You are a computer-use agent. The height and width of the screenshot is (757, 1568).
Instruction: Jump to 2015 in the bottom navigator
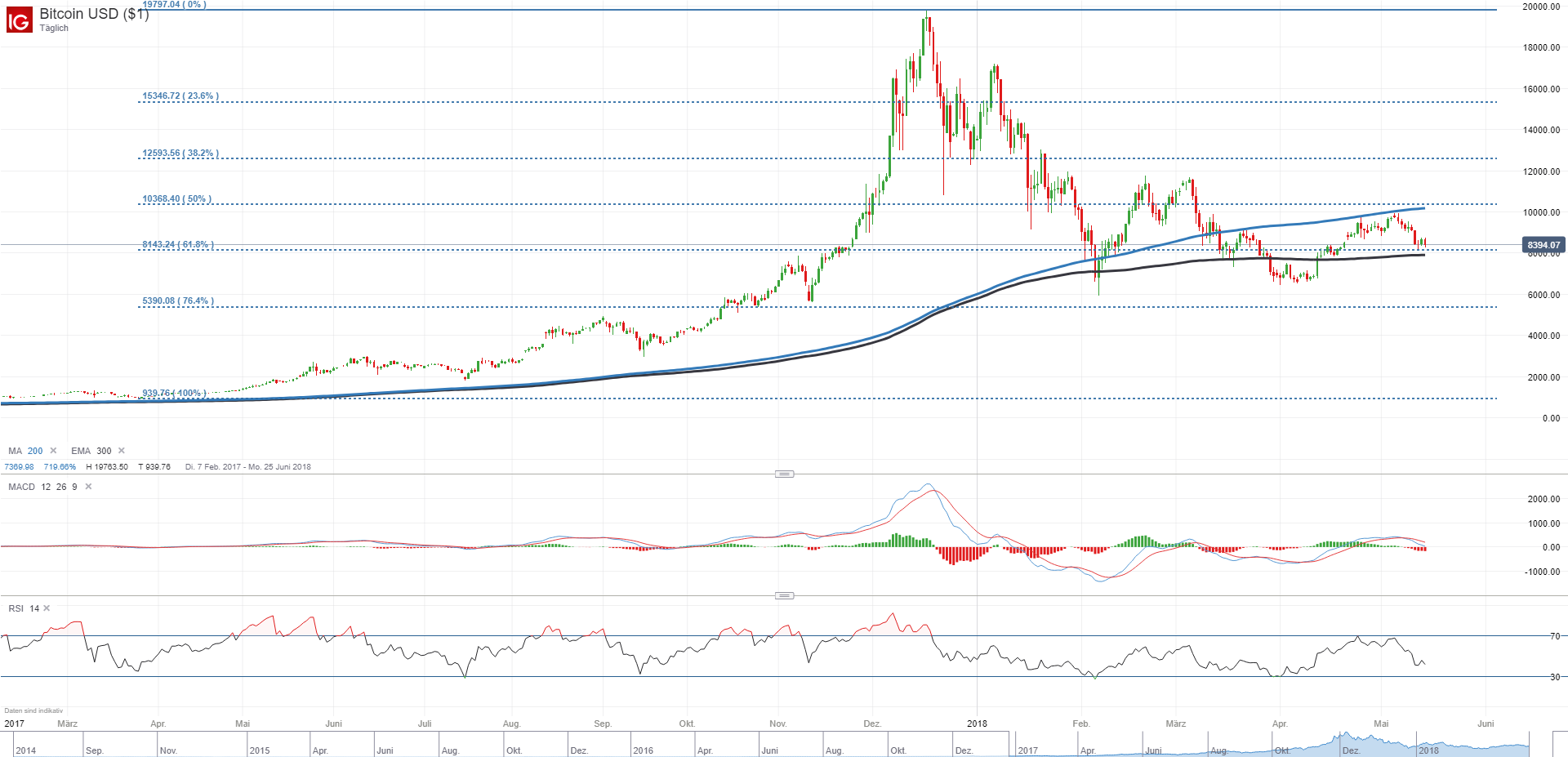pyautogui.click(x=260, y=750)
